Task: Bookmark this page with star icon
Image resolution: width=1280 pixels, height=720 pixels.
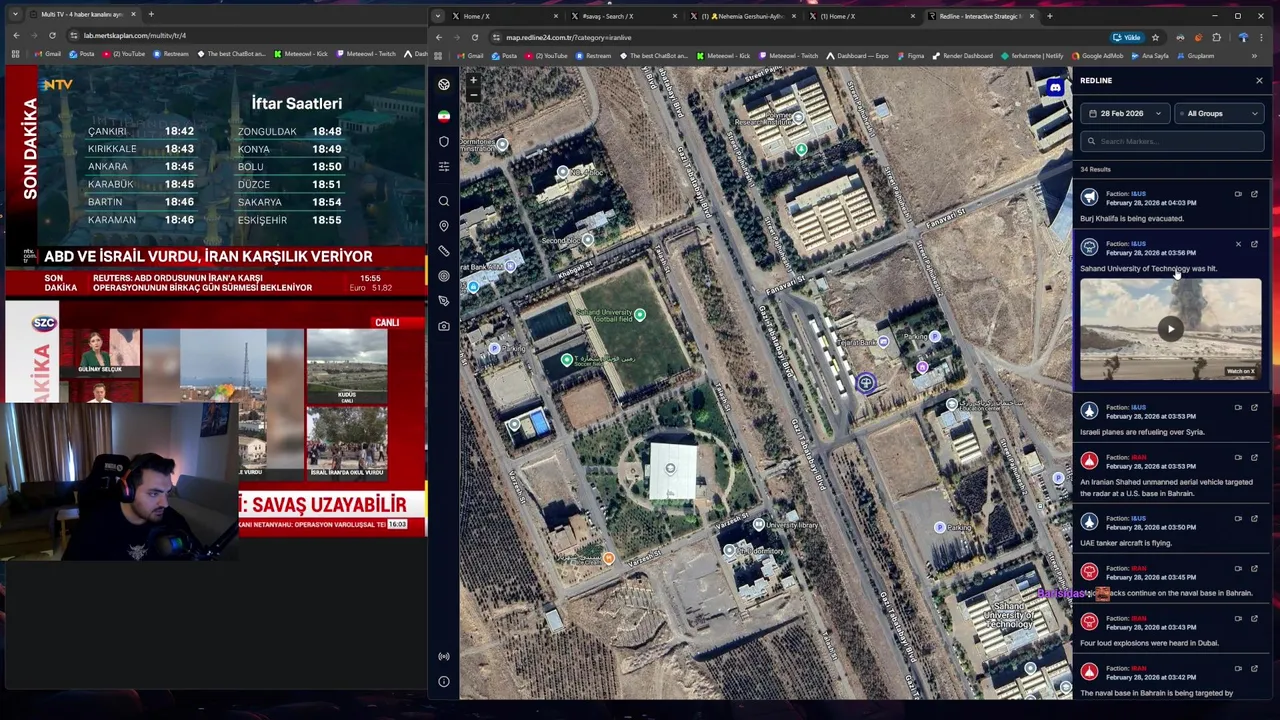Action: (x=1156, y=37)
